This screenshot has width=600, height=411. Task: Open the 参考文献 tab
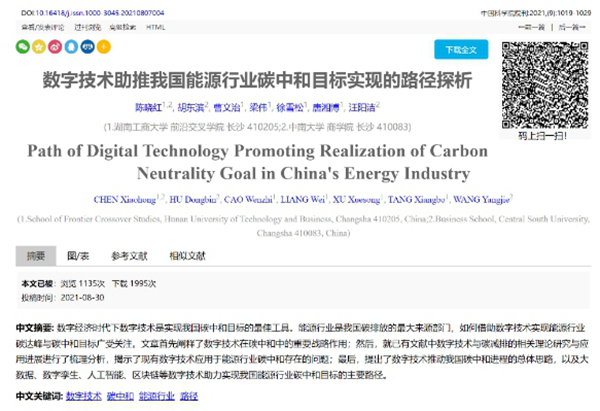(x=128, y=255)
